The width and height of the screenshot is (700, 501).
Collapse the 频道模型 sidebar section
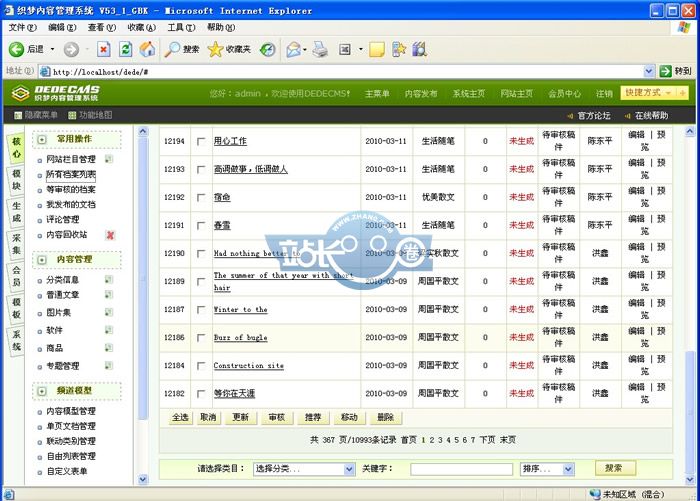point(42,391)
